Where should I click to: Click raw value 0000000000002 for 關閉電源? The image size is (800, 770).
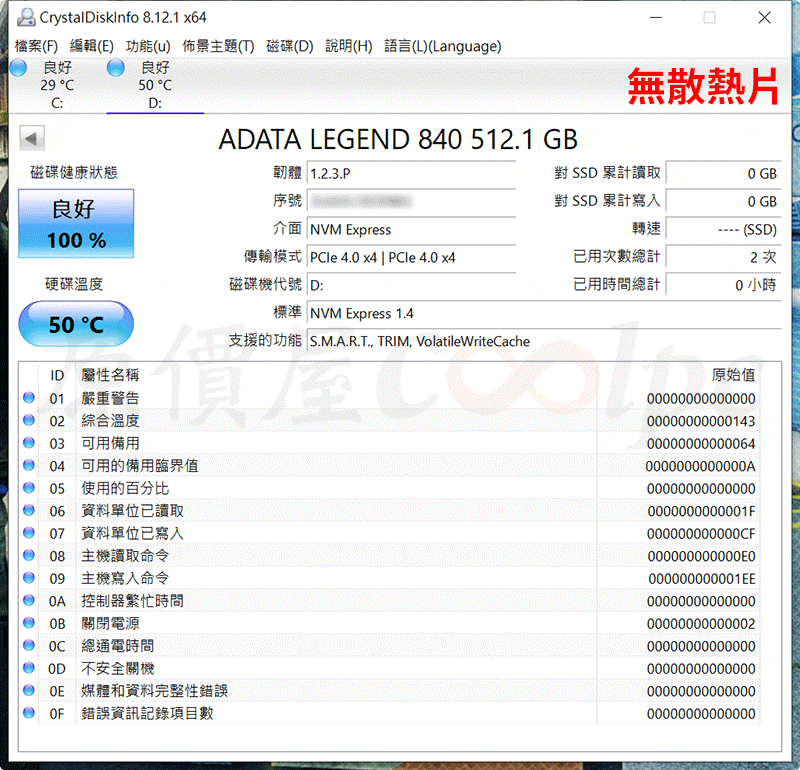(701, 624)
